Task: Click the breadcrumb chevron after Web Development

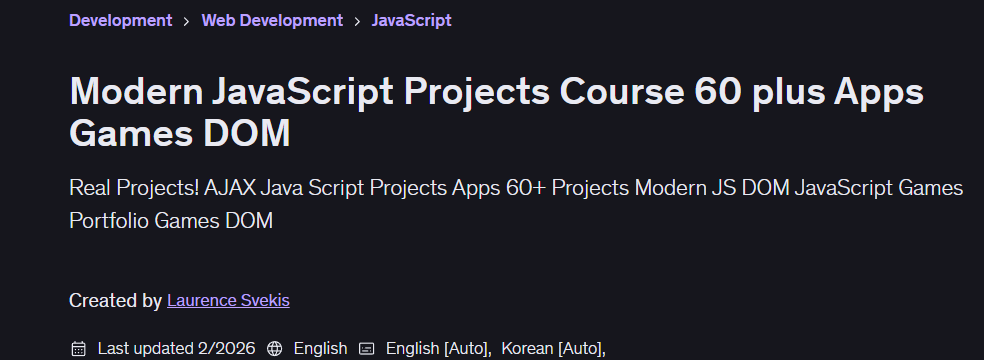Action: pos(357,21)
